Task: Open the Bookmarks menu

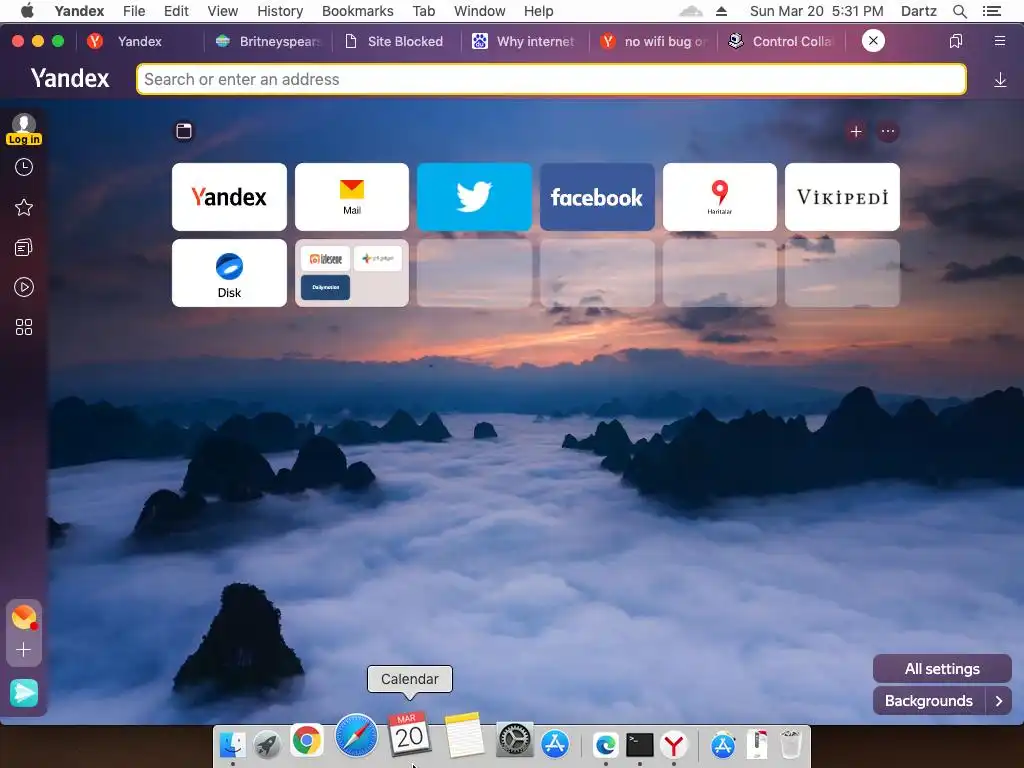Action: coord(358,11)
